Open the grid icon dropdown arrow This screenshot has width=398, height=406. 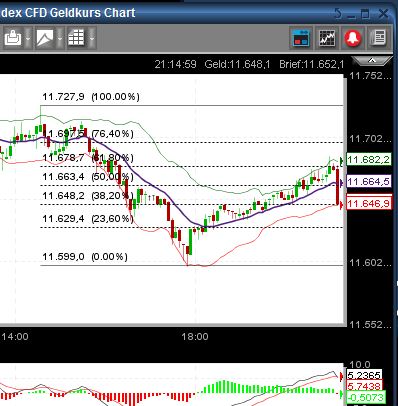91,39
